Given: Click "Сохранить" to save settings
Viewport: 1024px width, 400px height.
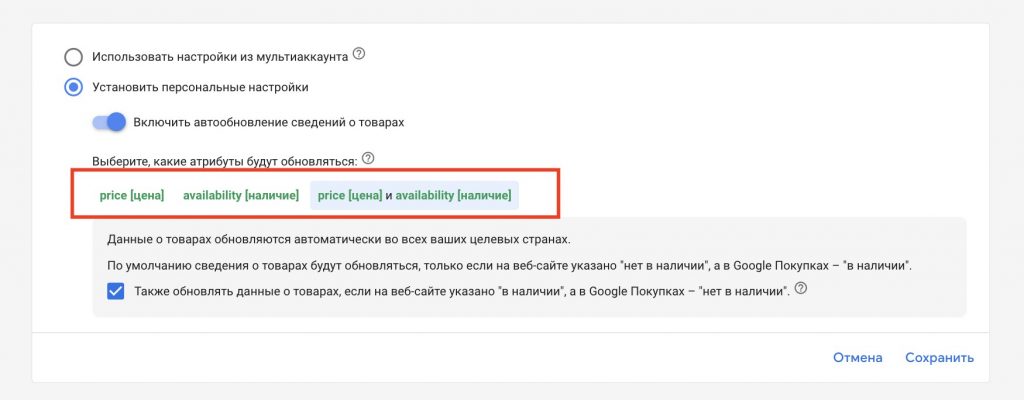Looking at the screenshot, I should (x=939, y=358).
